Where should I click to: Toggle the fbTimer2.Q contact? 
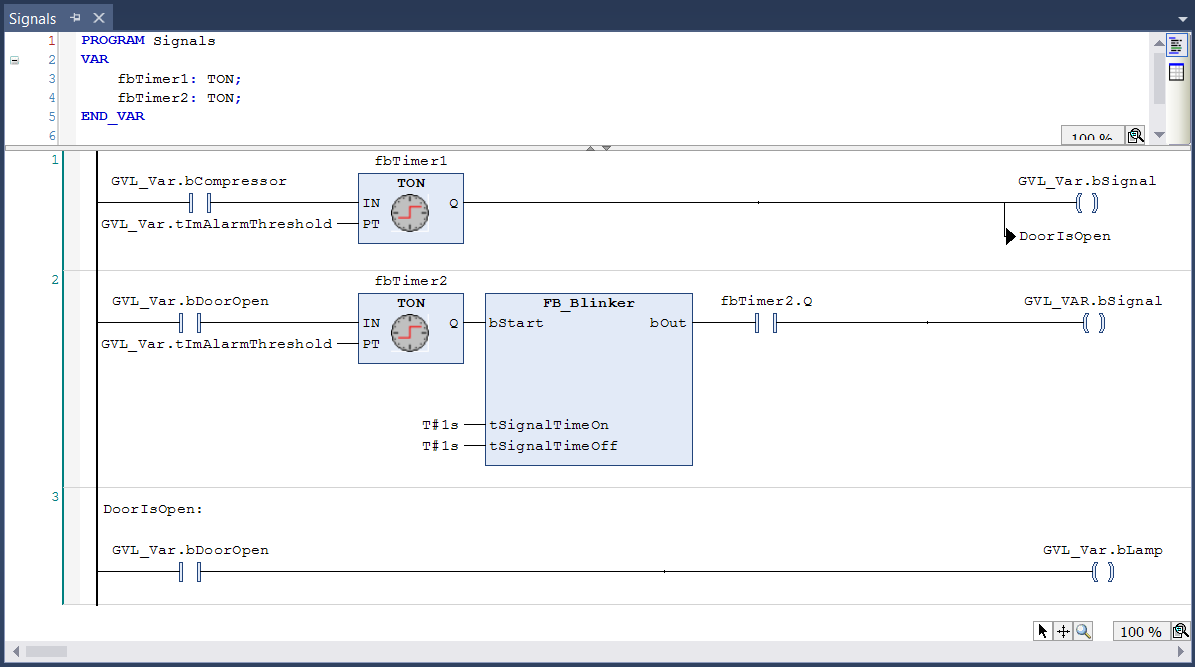(x=766, y=323)
